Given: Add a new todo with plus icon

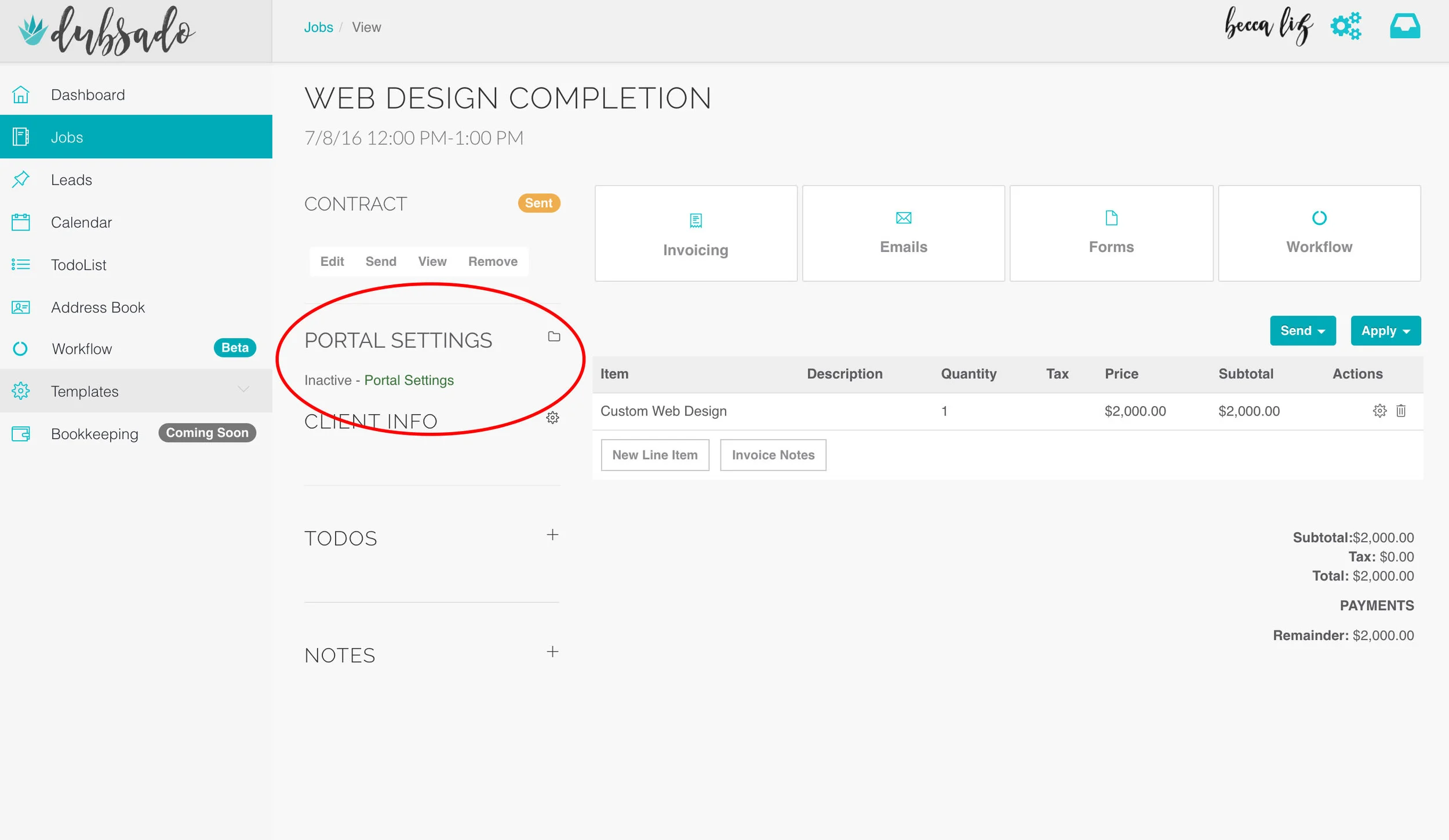Looking at the screenshot, I should pyautogui.click(x=552, y=535).
